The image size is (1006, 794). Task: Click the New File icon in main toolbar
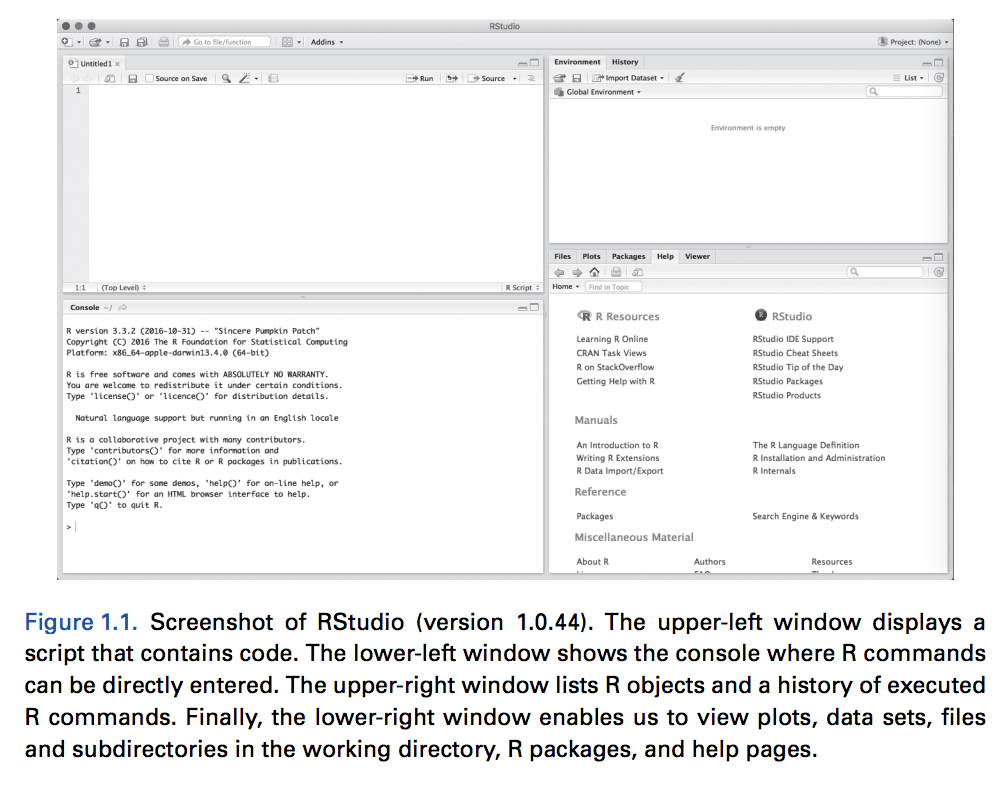[x=66, y=42]
